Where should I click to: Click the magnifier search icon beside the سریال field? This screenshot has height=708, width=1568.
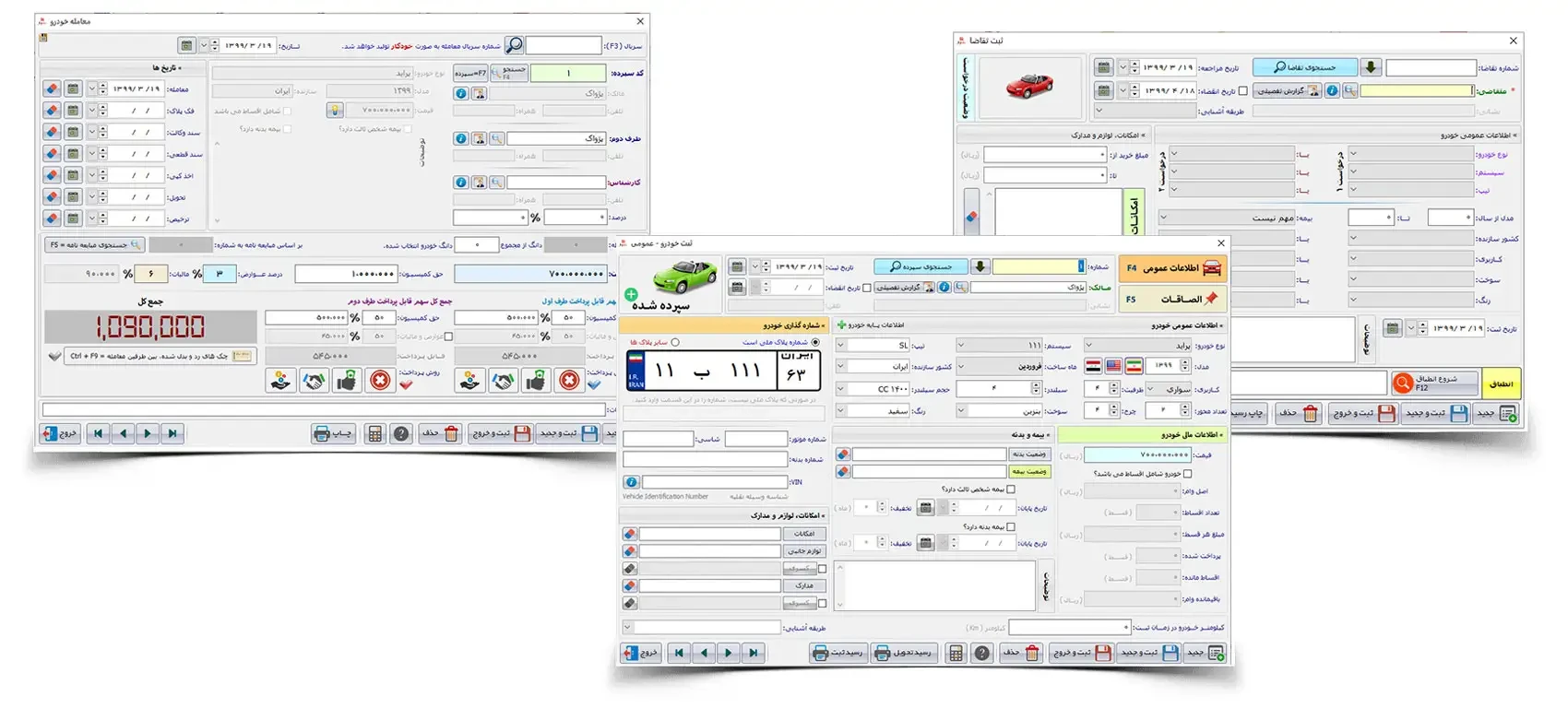click(x=514, y=45)
